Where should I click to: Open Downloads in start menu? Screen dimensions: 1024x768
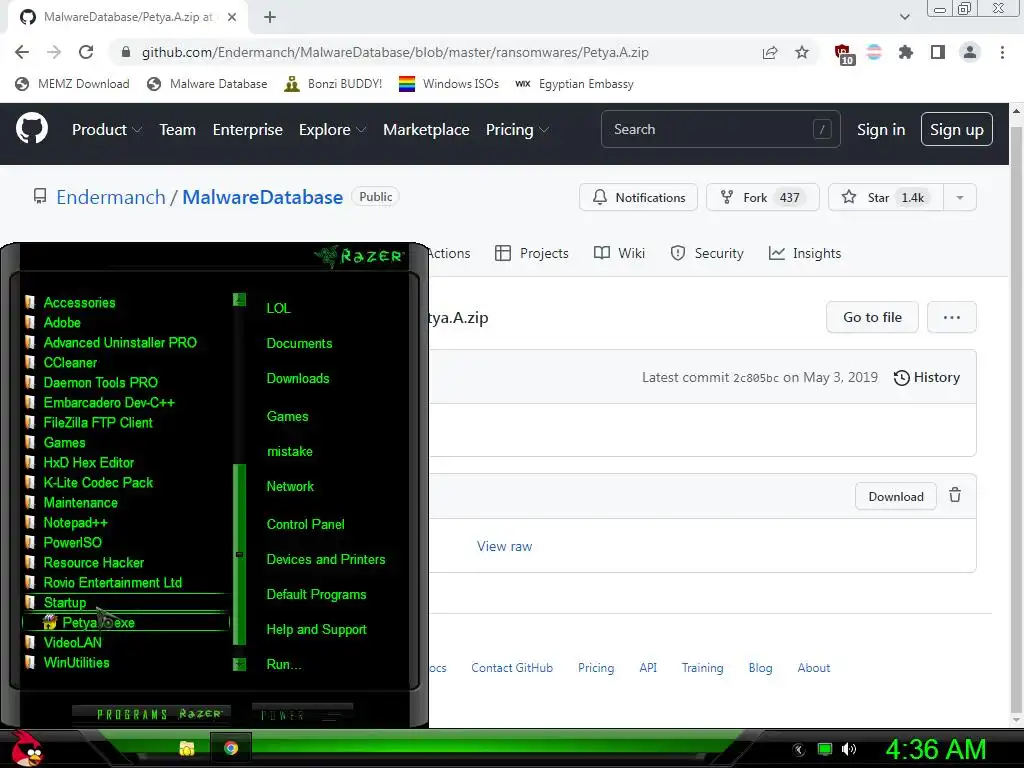point(297,378)
